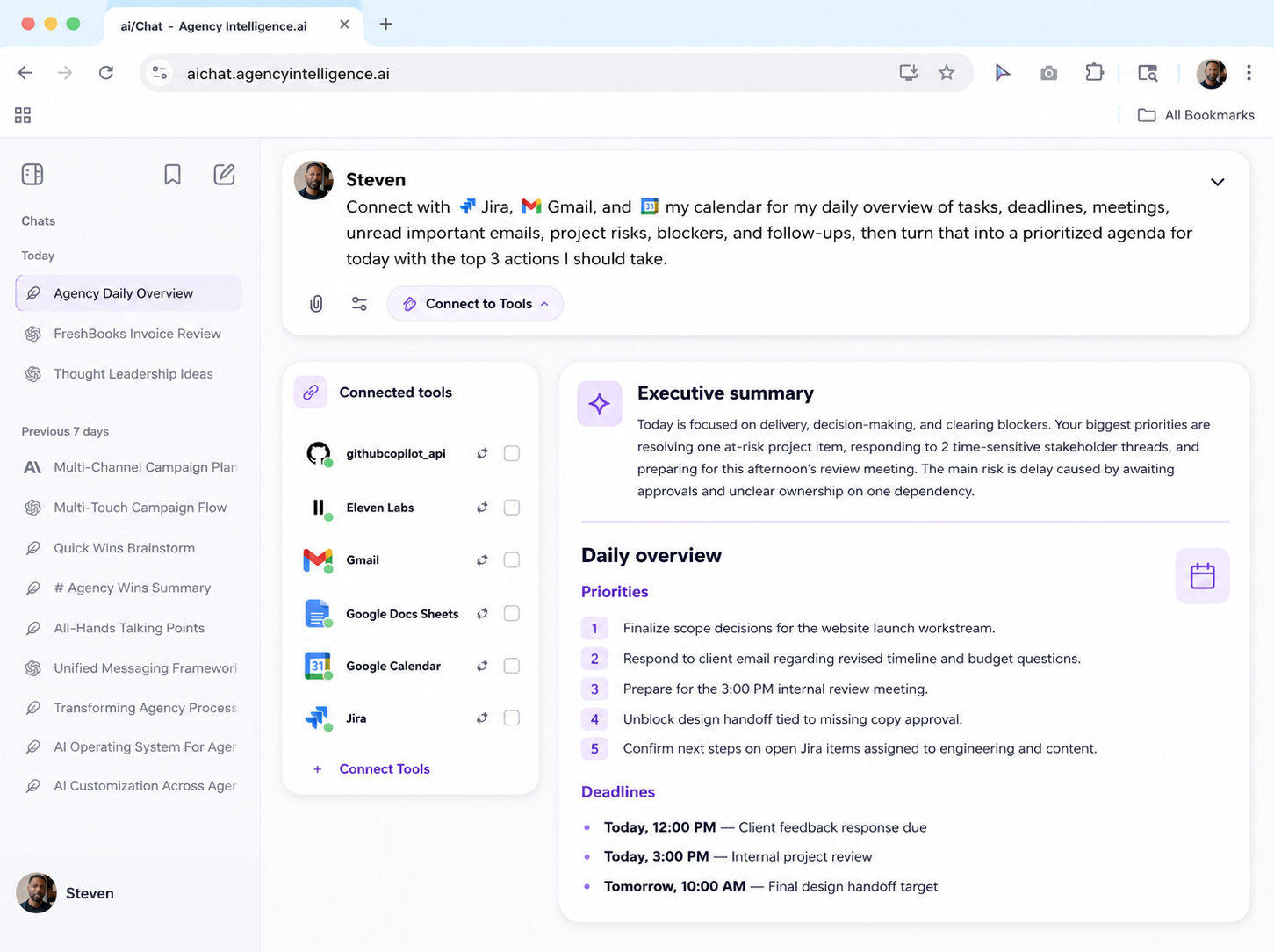Click priority number 1 badge
1274x952 pixels.
coord(594,629)
